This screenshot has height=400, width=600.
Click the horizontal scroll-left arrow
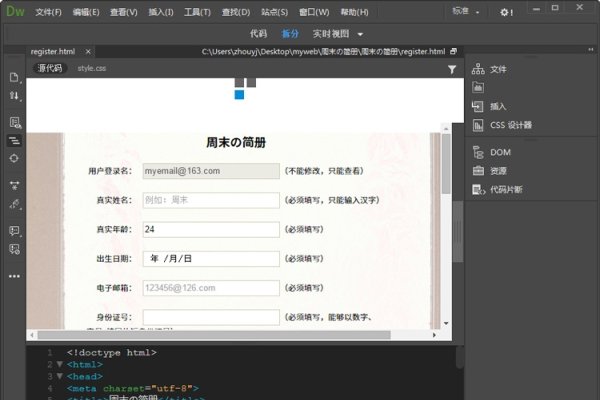click(x=32, y=335)
